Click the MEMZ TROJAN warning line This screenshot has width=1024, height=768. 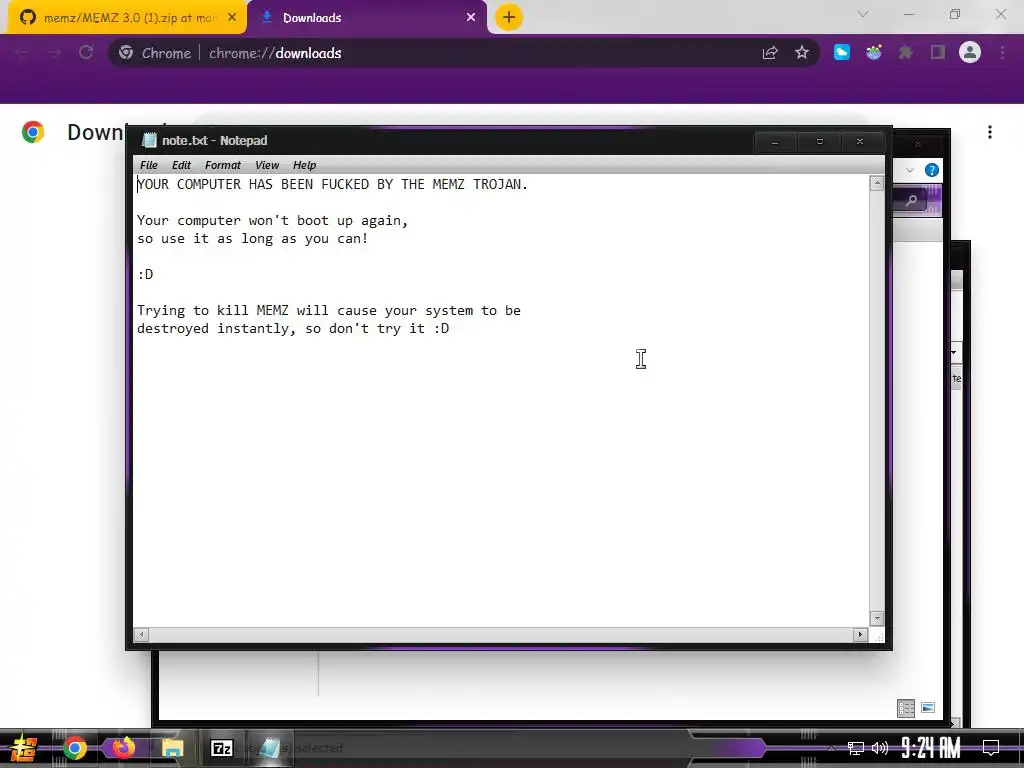pyautogui.click(x=332, y=184)
